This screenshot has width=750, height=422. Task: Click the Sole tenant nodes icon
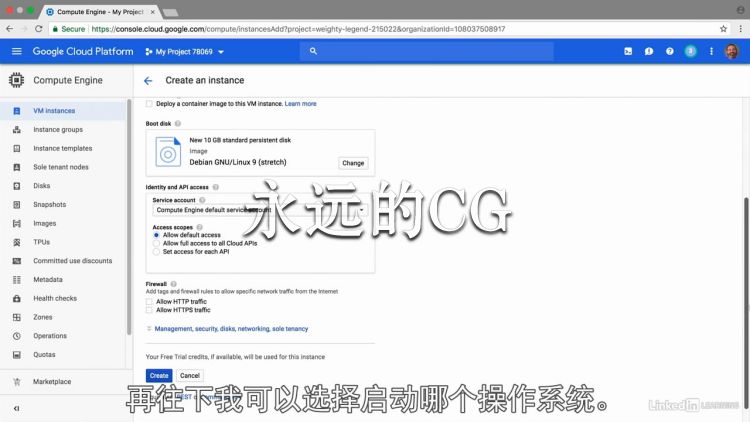pos(17,167)
